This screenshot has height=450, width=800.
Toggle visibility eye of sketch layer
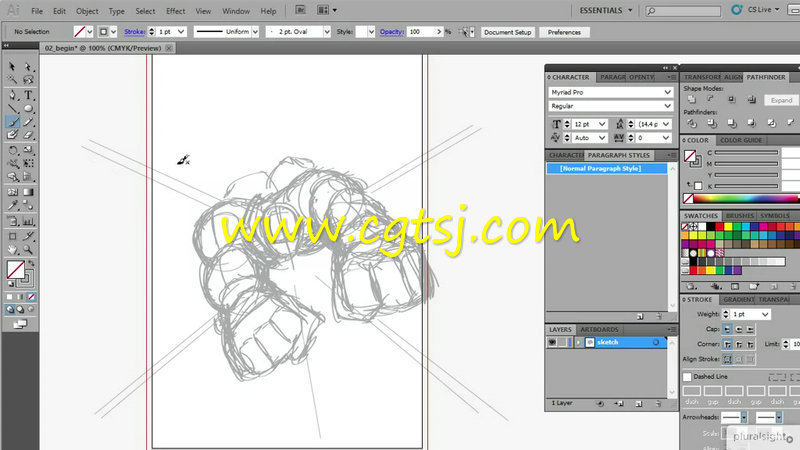[x=552, y=342]
